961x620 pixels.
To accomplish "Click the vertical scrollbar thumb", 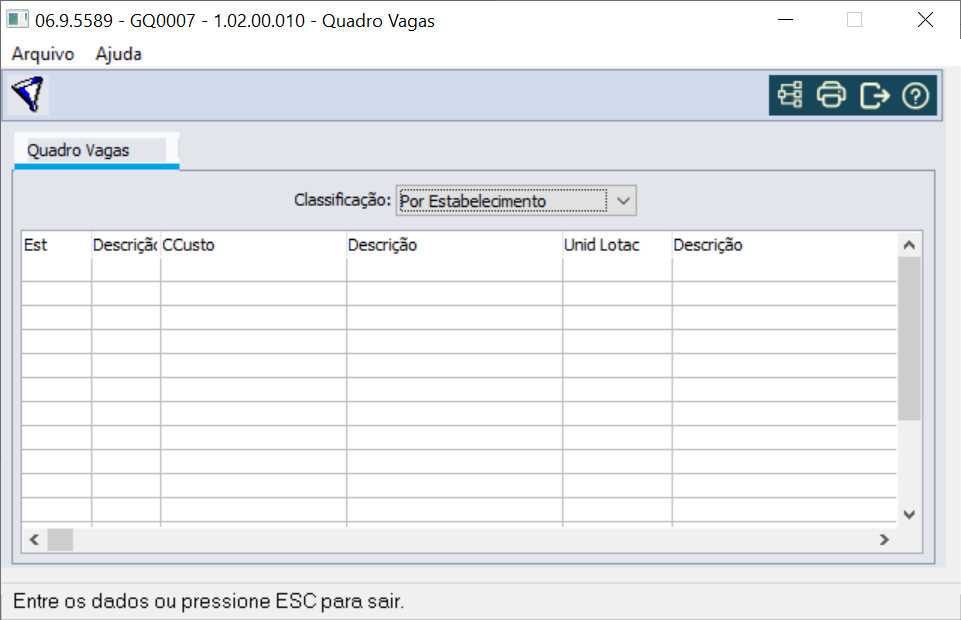I will 910,338.
